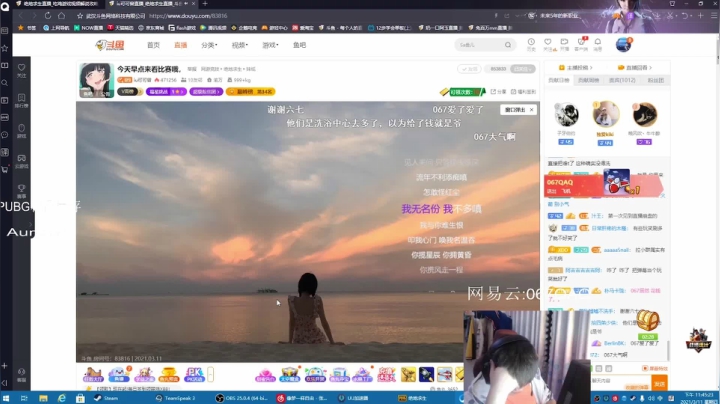Open the orange 巅峰榜 rank badge

pyautogui.click(x=251, y=92)
